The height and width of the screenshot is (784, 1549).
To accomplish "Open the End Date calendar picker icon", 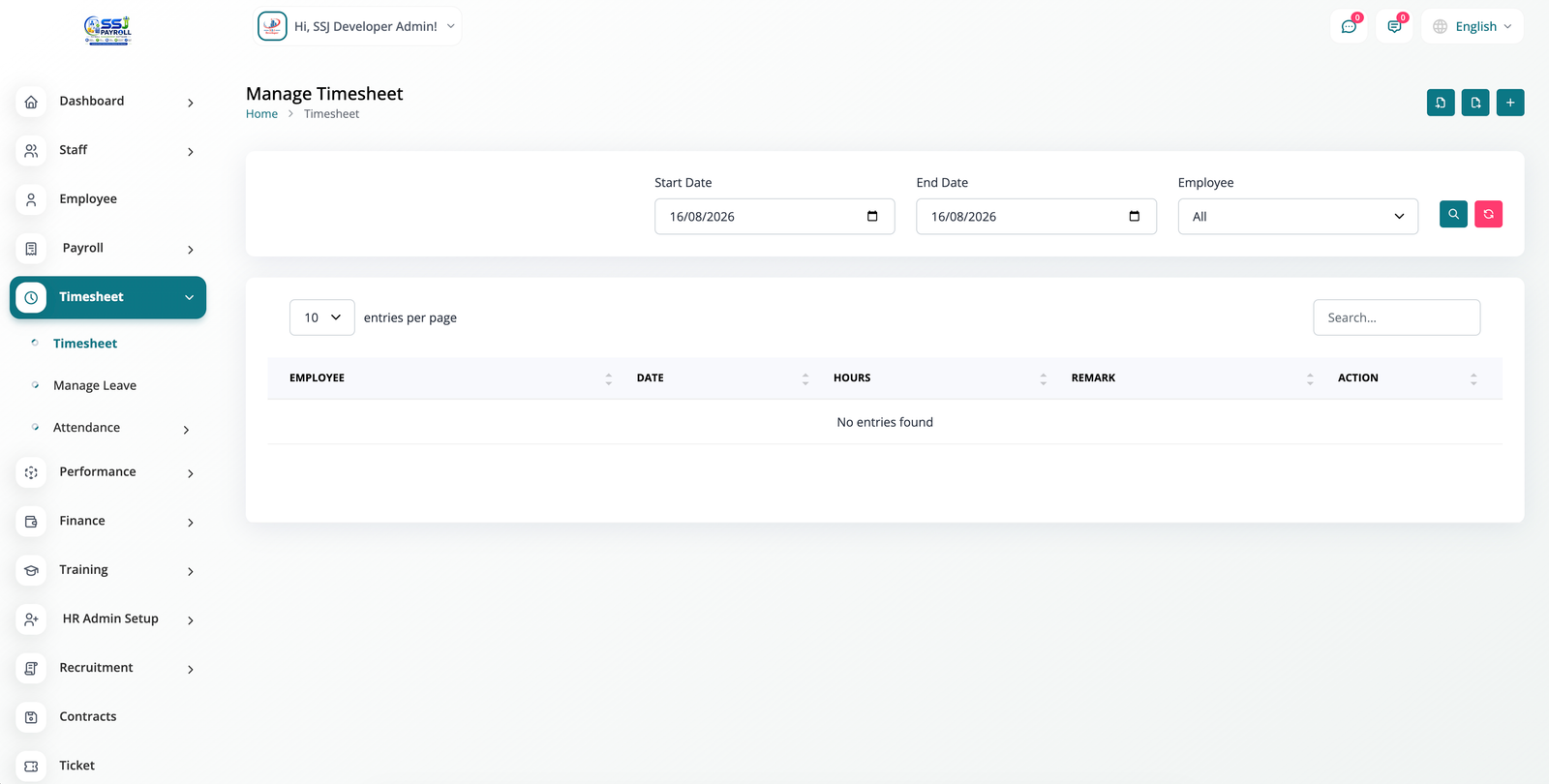I will [1134, 216].
